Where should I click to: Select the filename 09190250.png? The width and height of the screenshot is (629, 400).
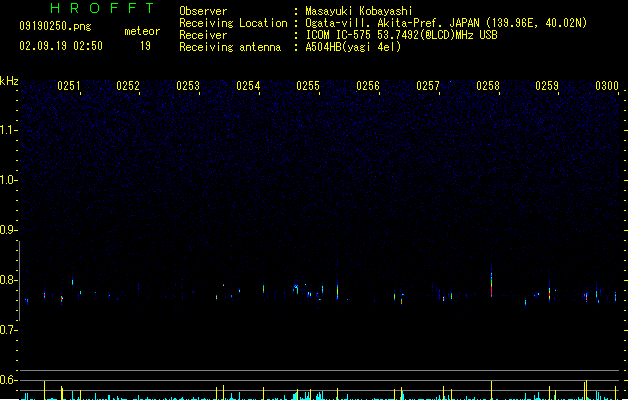click(55, 26)
